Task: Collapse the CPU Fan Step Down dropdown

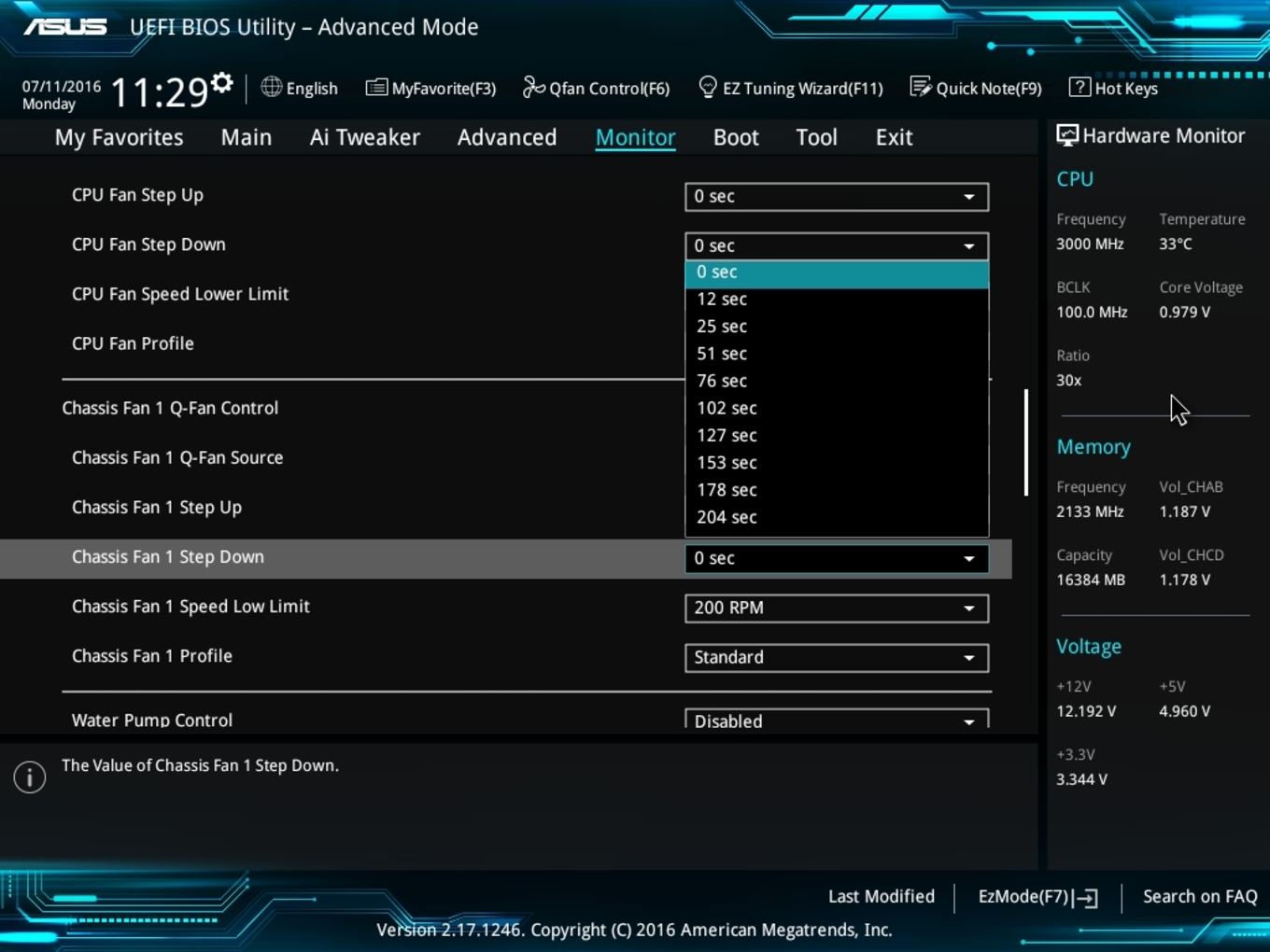Action: coord(837,246)
